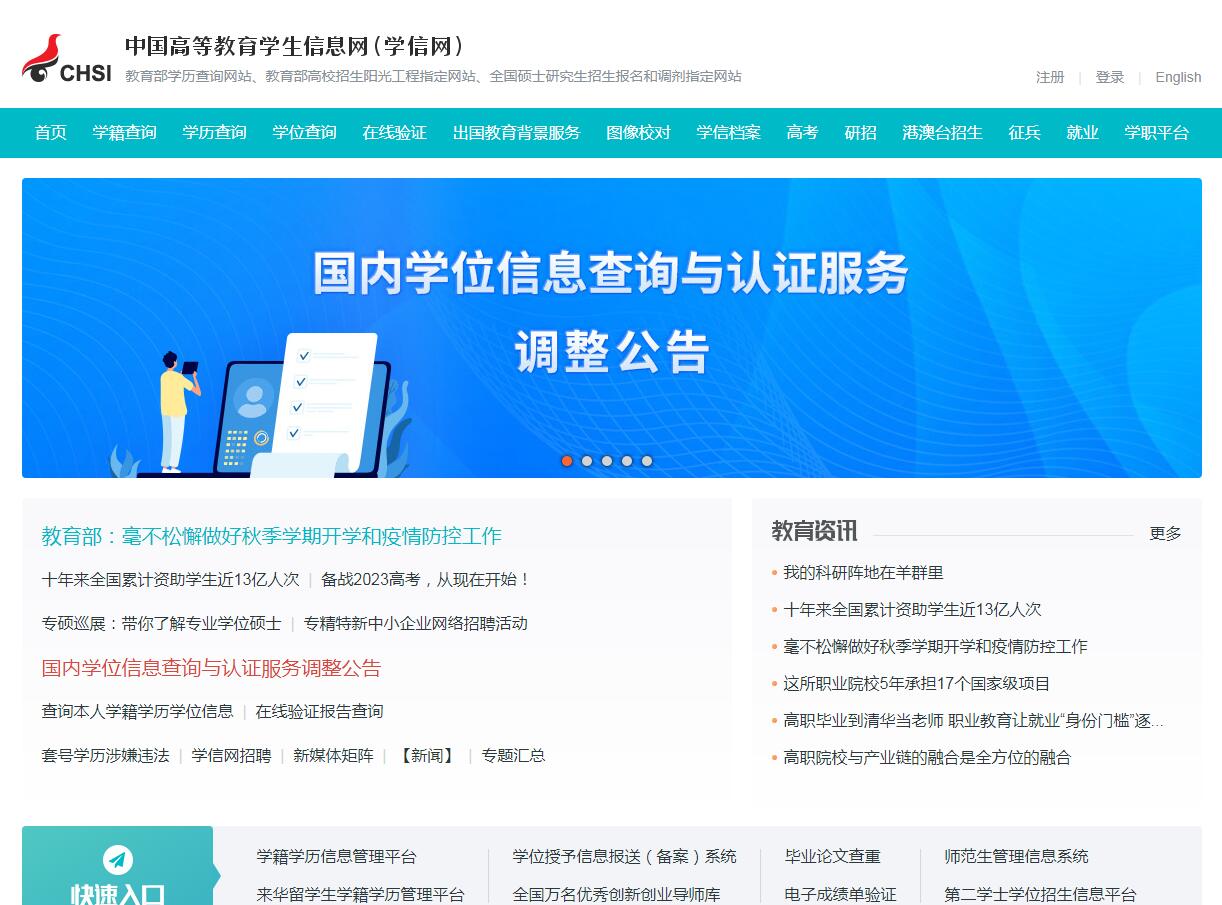Open 国内学位信息查询与认证服务调整公告 notice
This screenshot has width=1222, height=905.
(210, 667)
